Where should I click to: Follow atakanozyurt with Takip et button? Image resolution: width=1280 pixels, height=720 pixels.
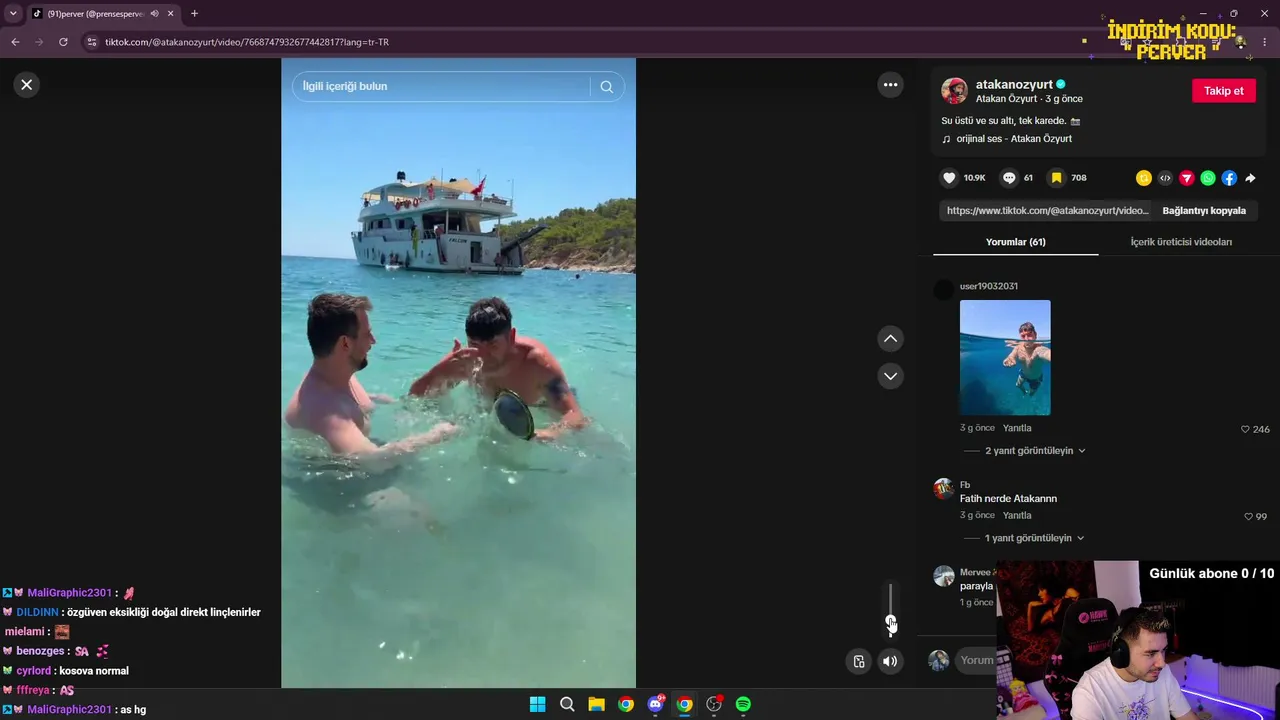click(1223, 91)
